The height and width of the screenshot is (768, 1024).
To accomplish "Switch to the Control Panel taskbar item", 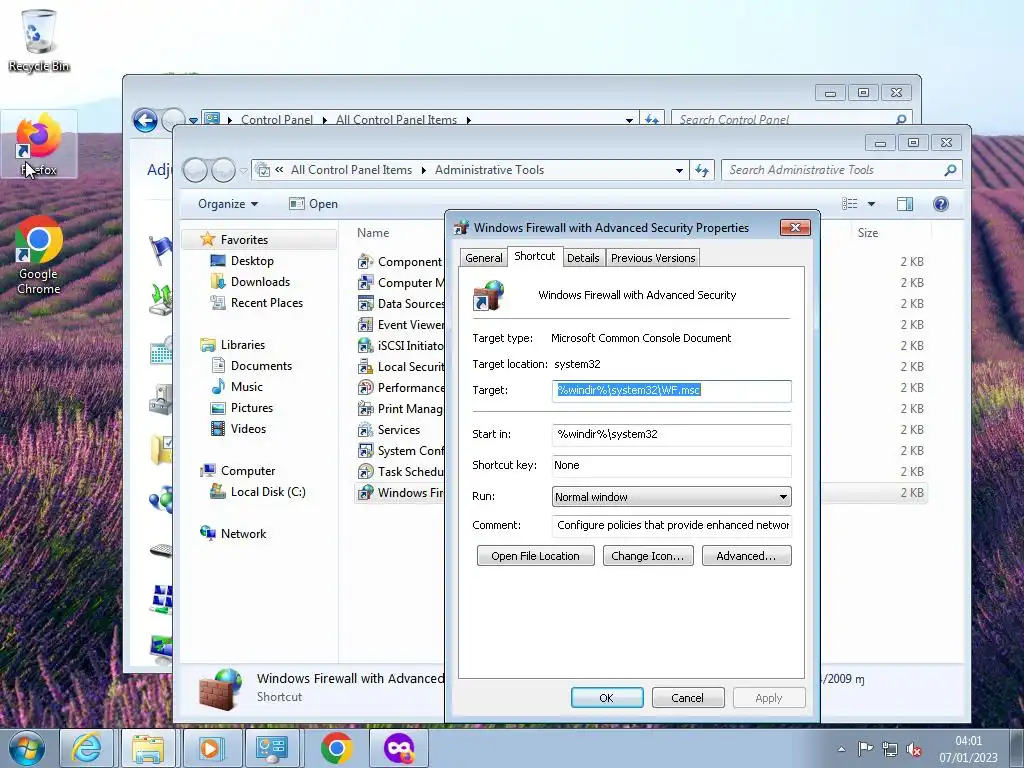I will pos(271,748).
